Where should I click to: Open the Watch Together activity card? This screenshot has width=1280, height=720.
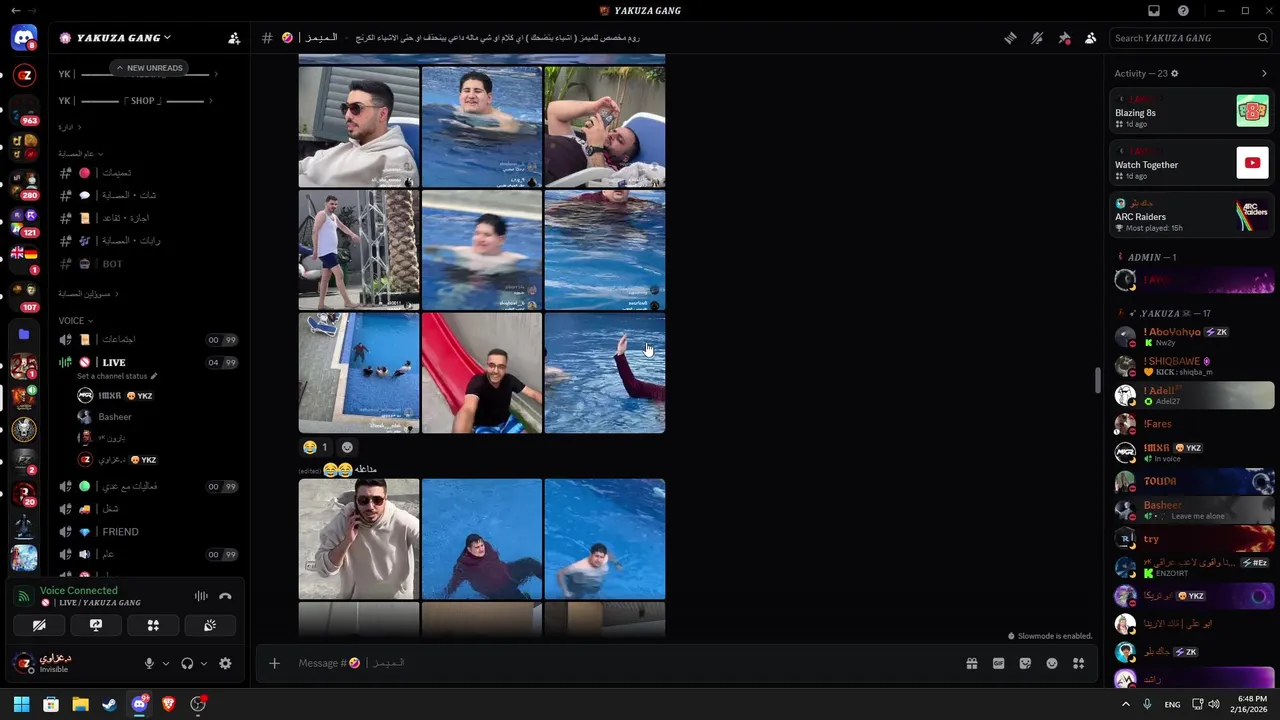point(1192,164)
